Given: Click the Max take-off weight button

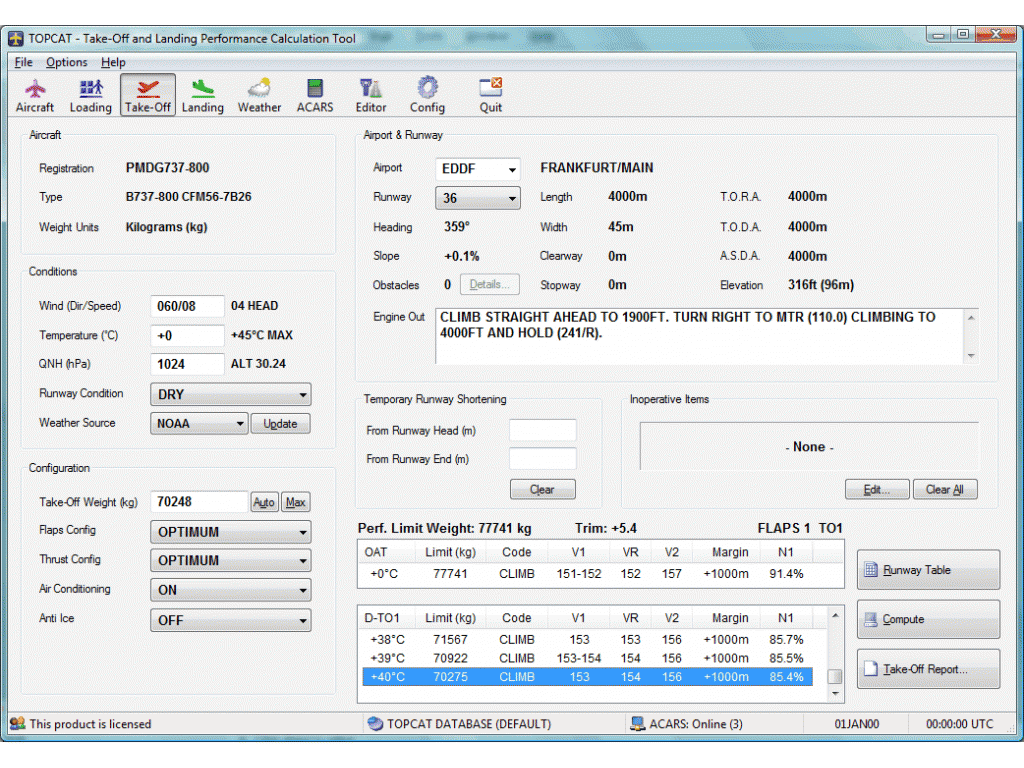Looking at the screenshot, I should click(295, 502).
